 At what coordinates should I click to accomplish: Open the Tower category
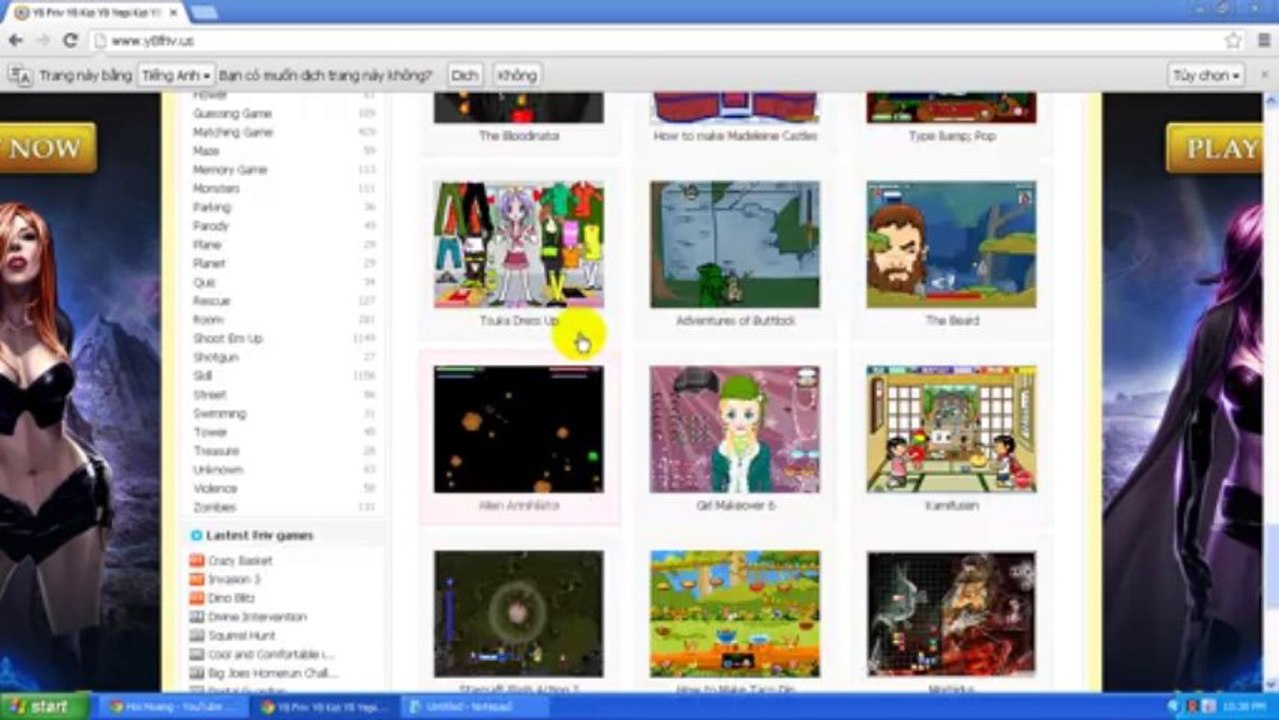[x=209, y=432]
